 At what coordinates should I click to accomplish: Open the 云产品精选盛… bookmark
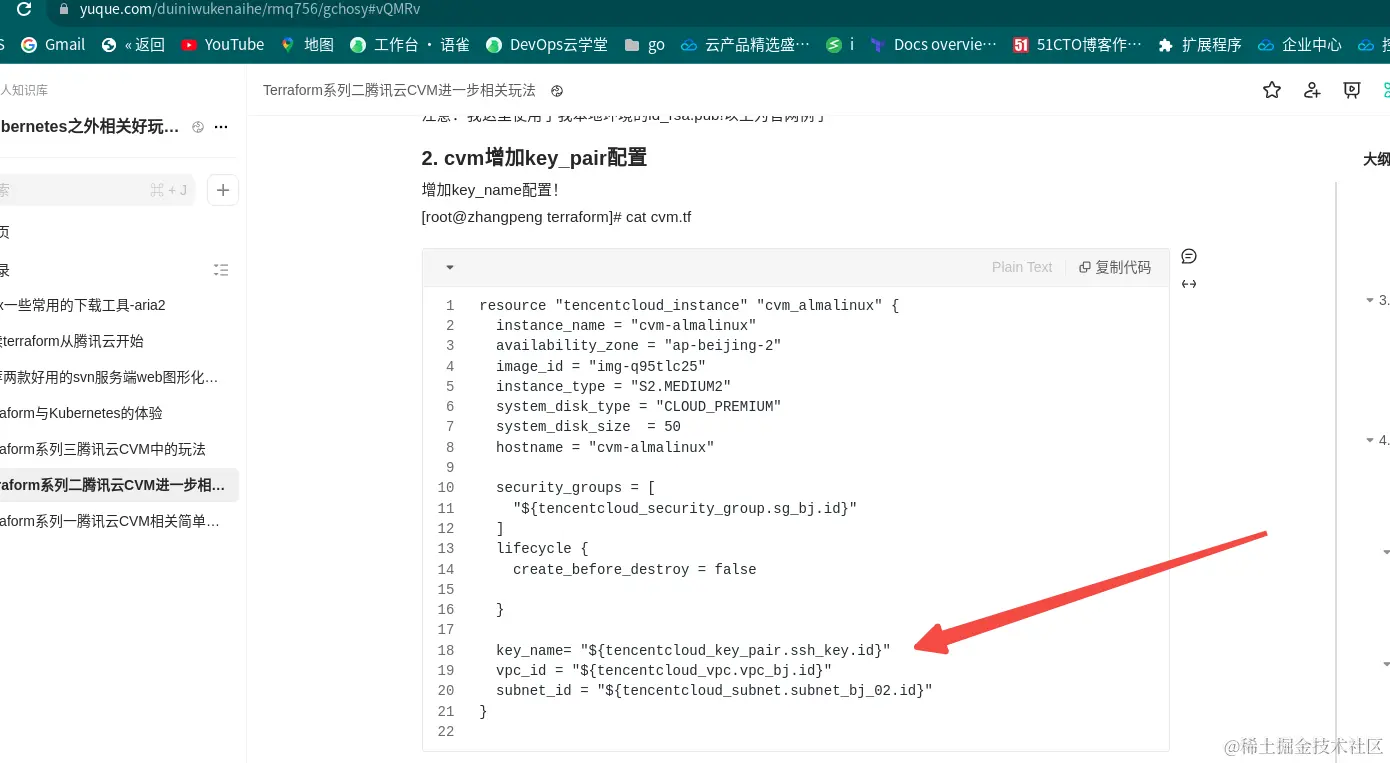click(745, 44)
